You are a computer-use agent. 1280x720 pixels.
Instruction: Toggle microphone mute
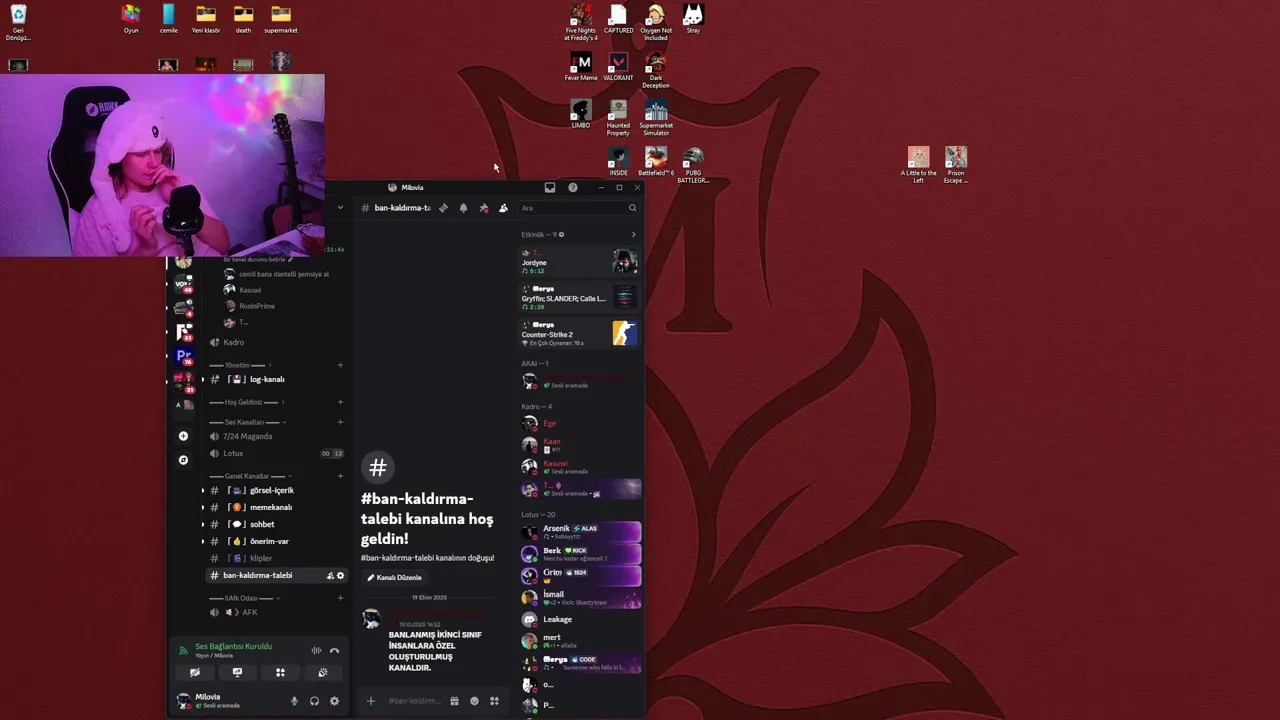(294, 701)
